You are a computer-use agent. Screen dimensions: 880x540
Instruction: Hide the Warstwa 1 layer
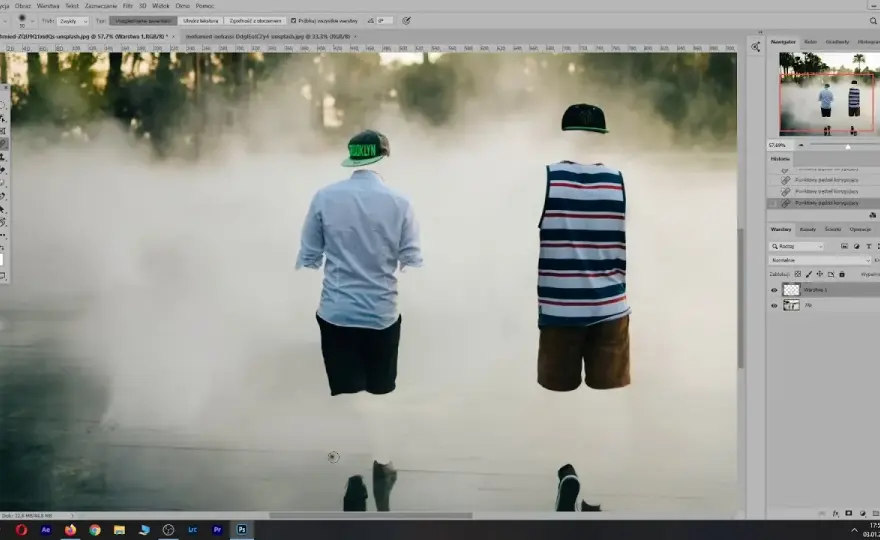(774, 290)
